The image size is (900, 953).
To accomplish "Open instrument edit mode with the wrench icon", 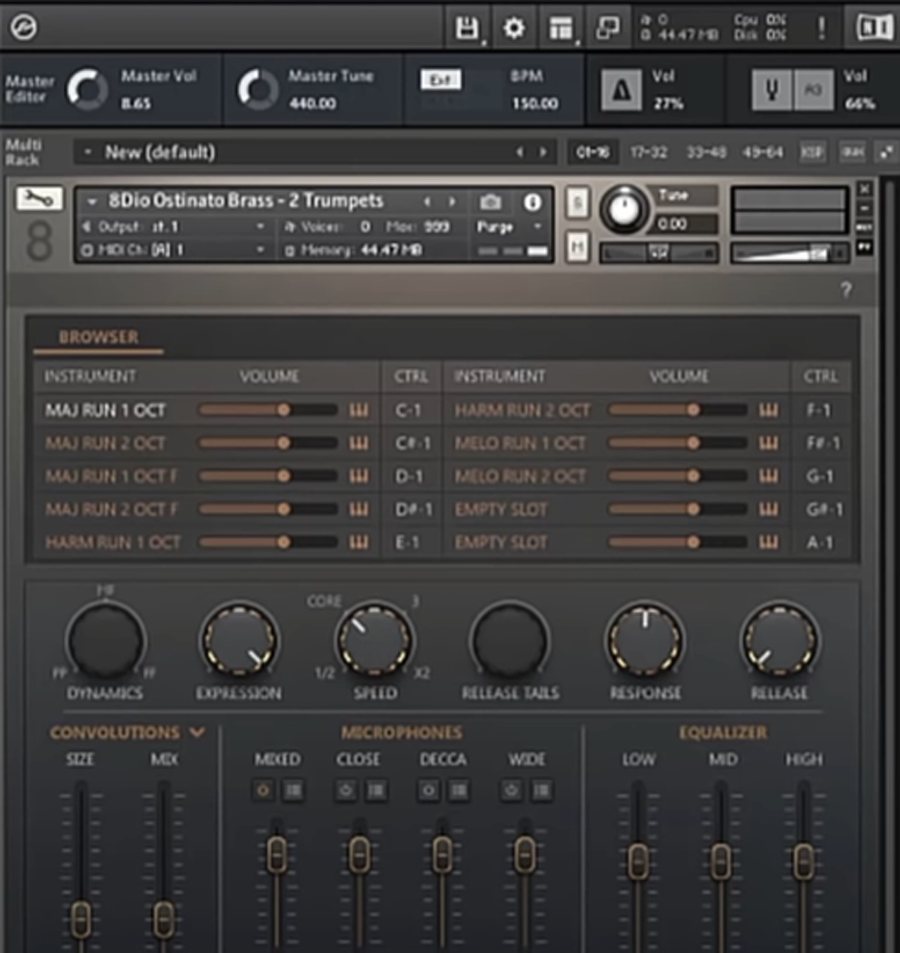I will point(40,199).
